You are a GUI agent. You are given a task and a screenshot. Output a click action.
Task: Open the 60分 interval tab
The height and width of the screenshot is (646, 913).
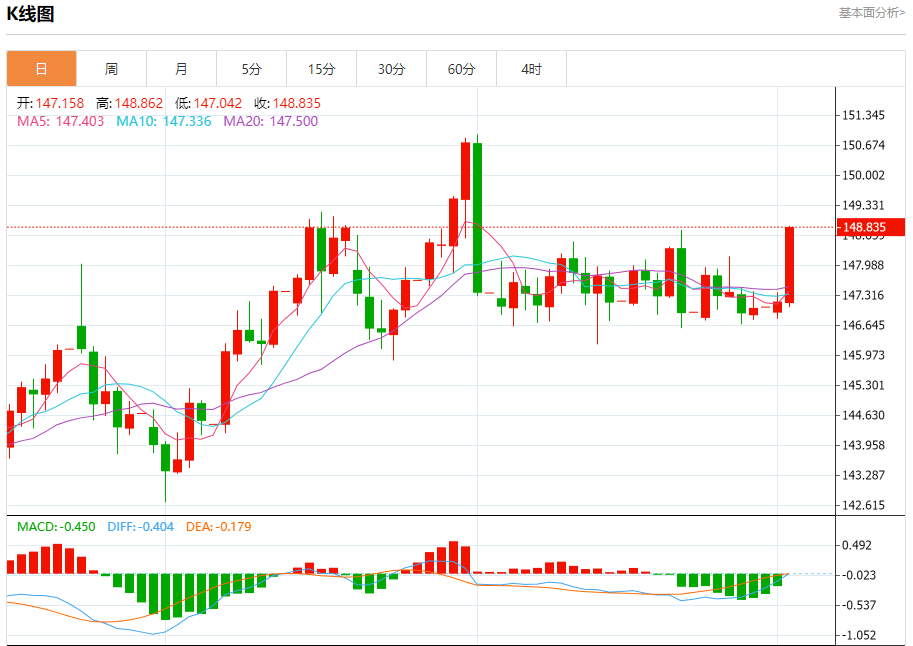pyautogui.click(x=461, y=69)
